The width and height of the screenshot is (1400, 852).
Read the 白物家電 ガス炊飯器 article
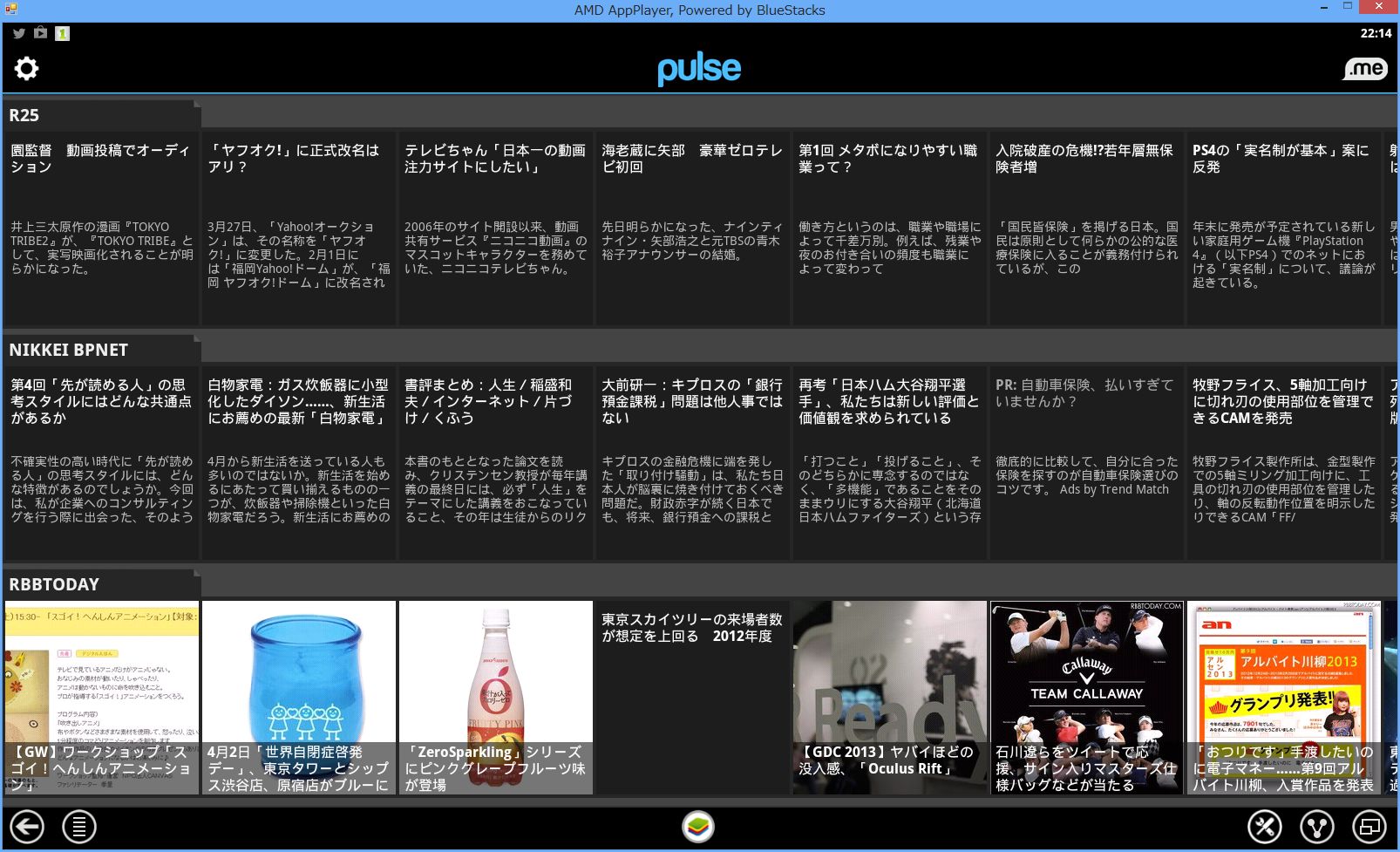coord(299,463)
